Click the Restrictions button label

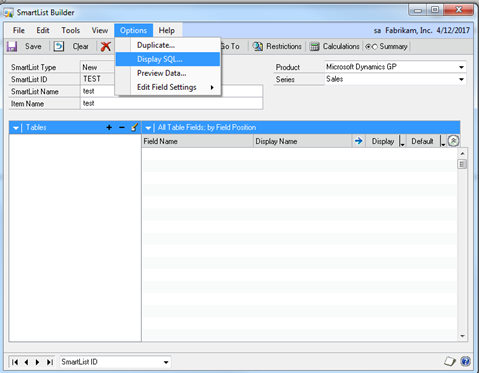click(x=284, y=46)
